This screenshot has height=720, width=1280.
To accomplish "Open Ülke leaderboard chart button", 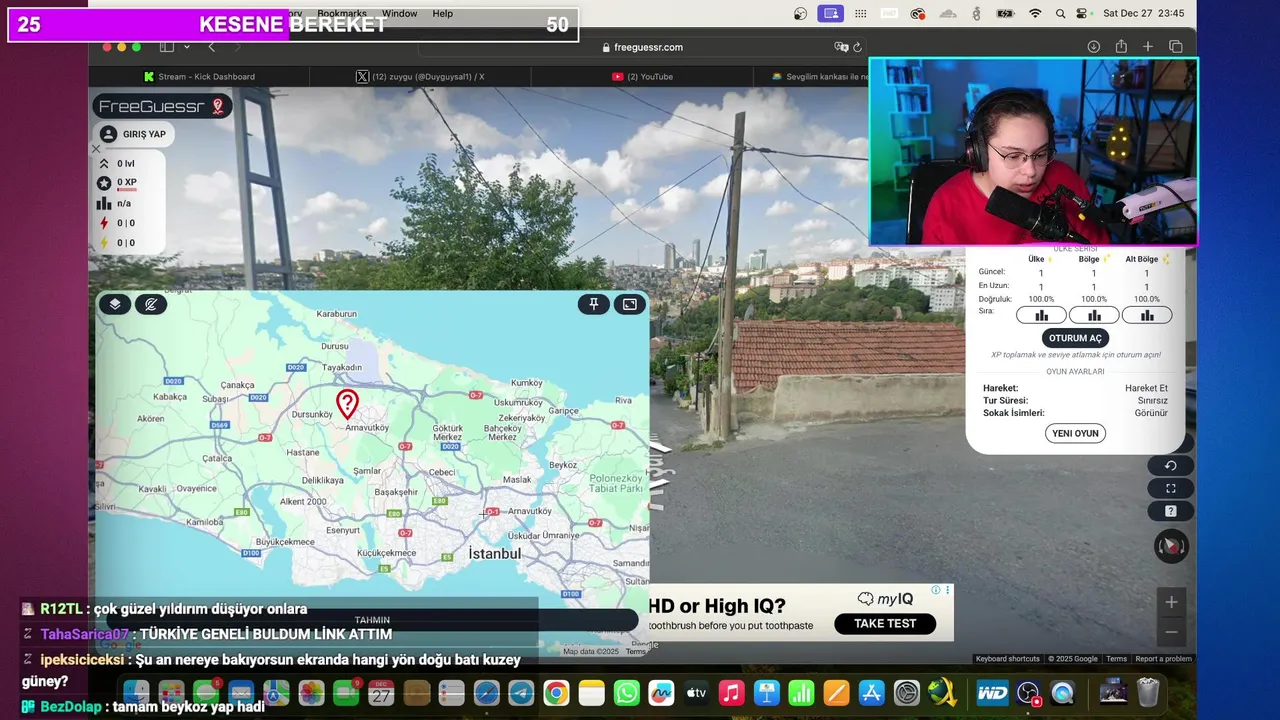I will click(x=1041, y=315).
